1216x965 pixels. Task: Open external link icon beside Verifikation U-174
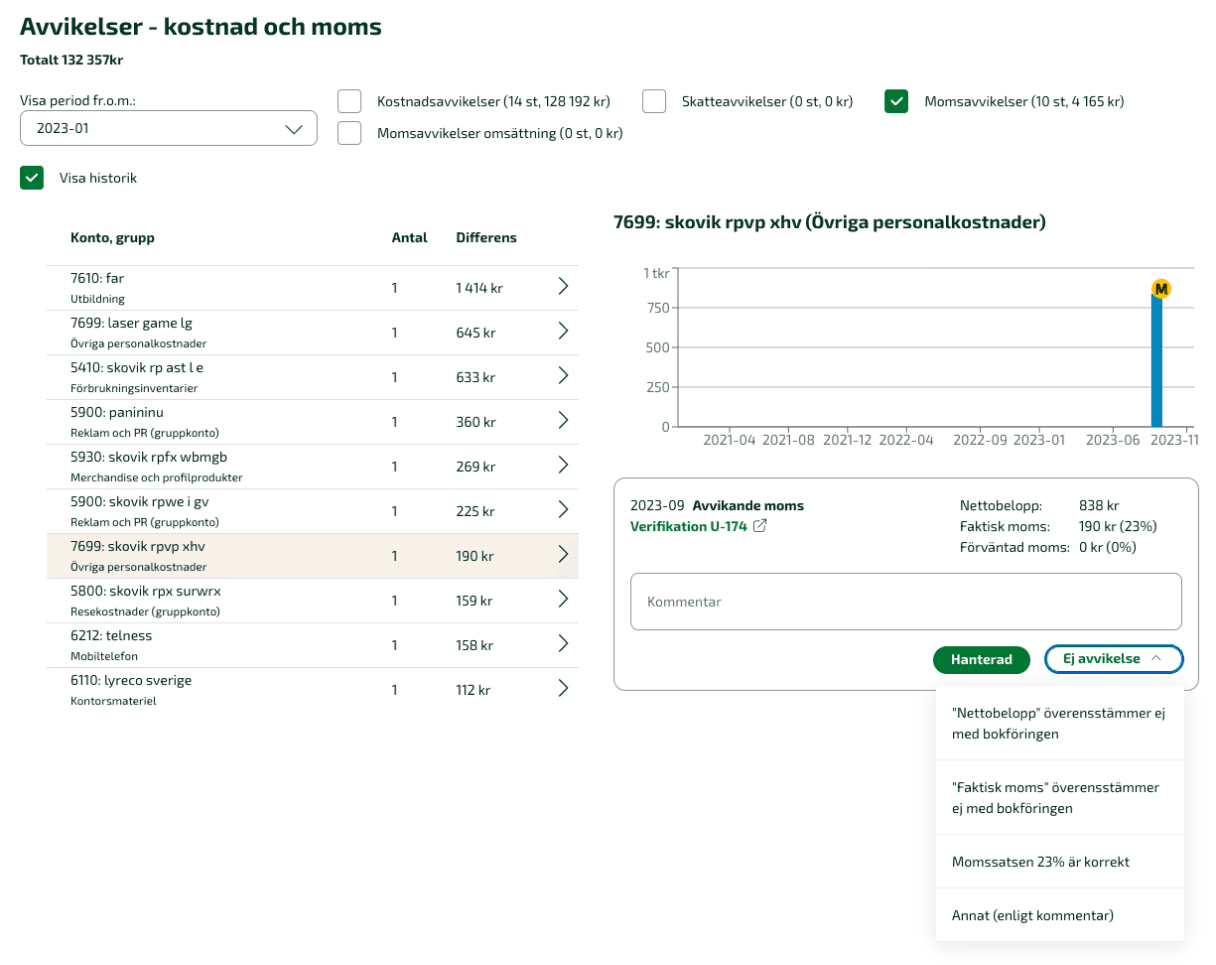pos(760,526)
